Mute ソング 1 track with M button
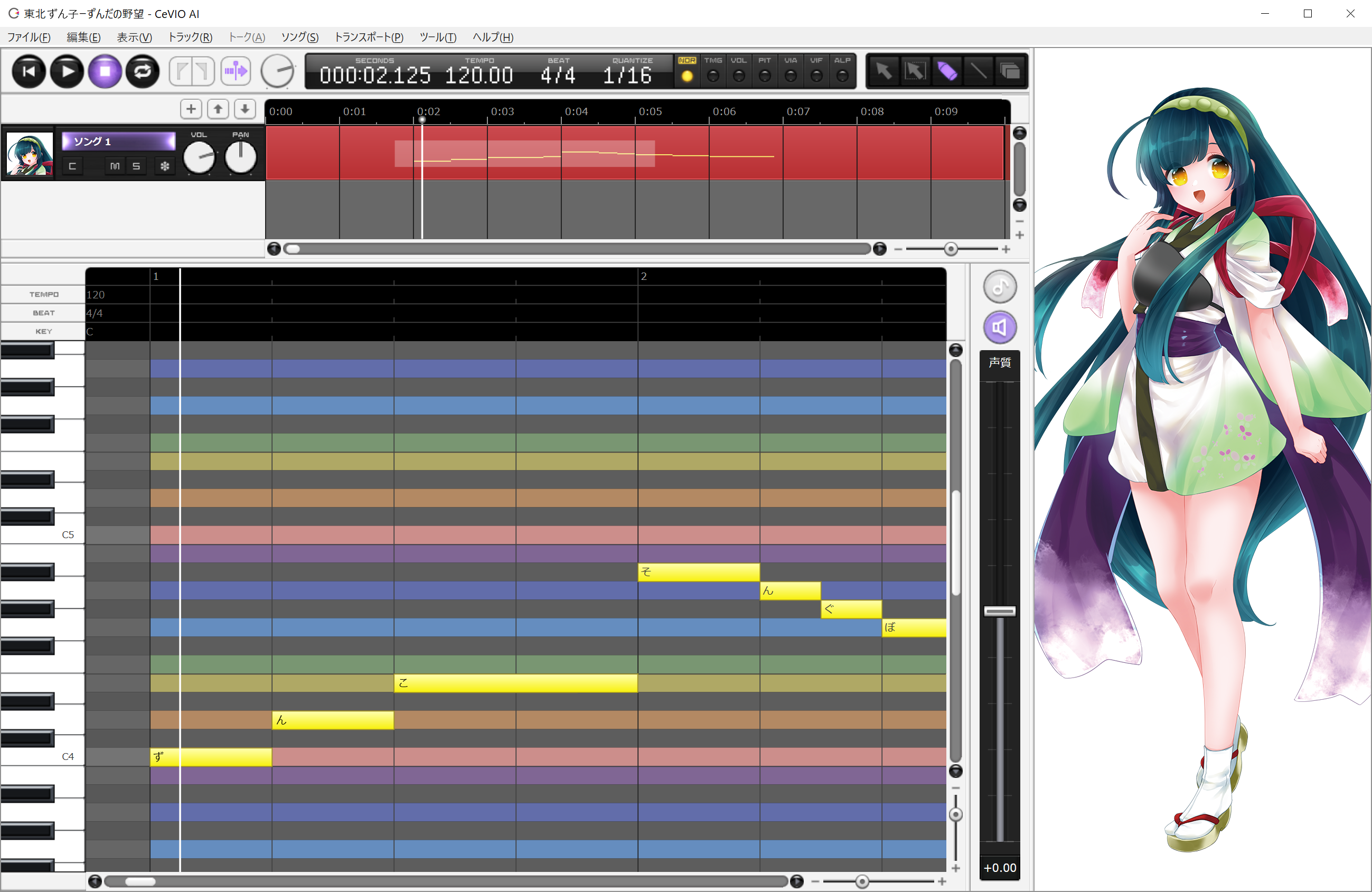 [x=115, y=166]
